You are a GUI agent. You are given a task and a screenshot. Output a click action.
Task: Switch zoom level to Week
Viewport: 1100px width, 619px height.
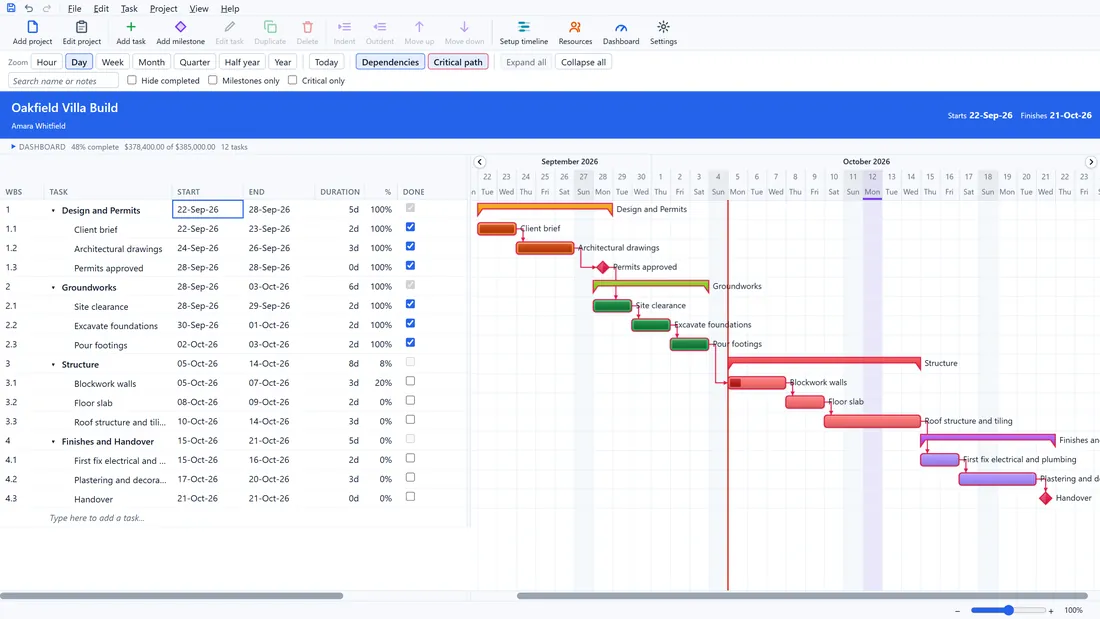(112, 62)
